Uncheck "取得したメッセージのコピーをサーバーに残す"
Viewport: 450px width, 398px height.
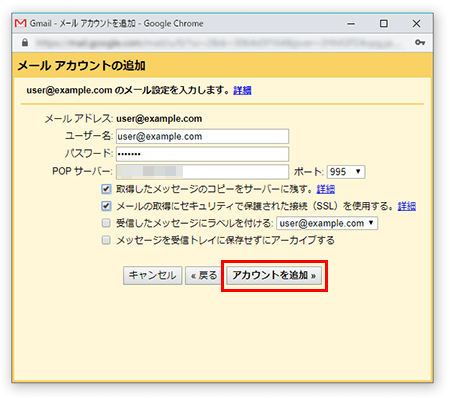point(106,189)
